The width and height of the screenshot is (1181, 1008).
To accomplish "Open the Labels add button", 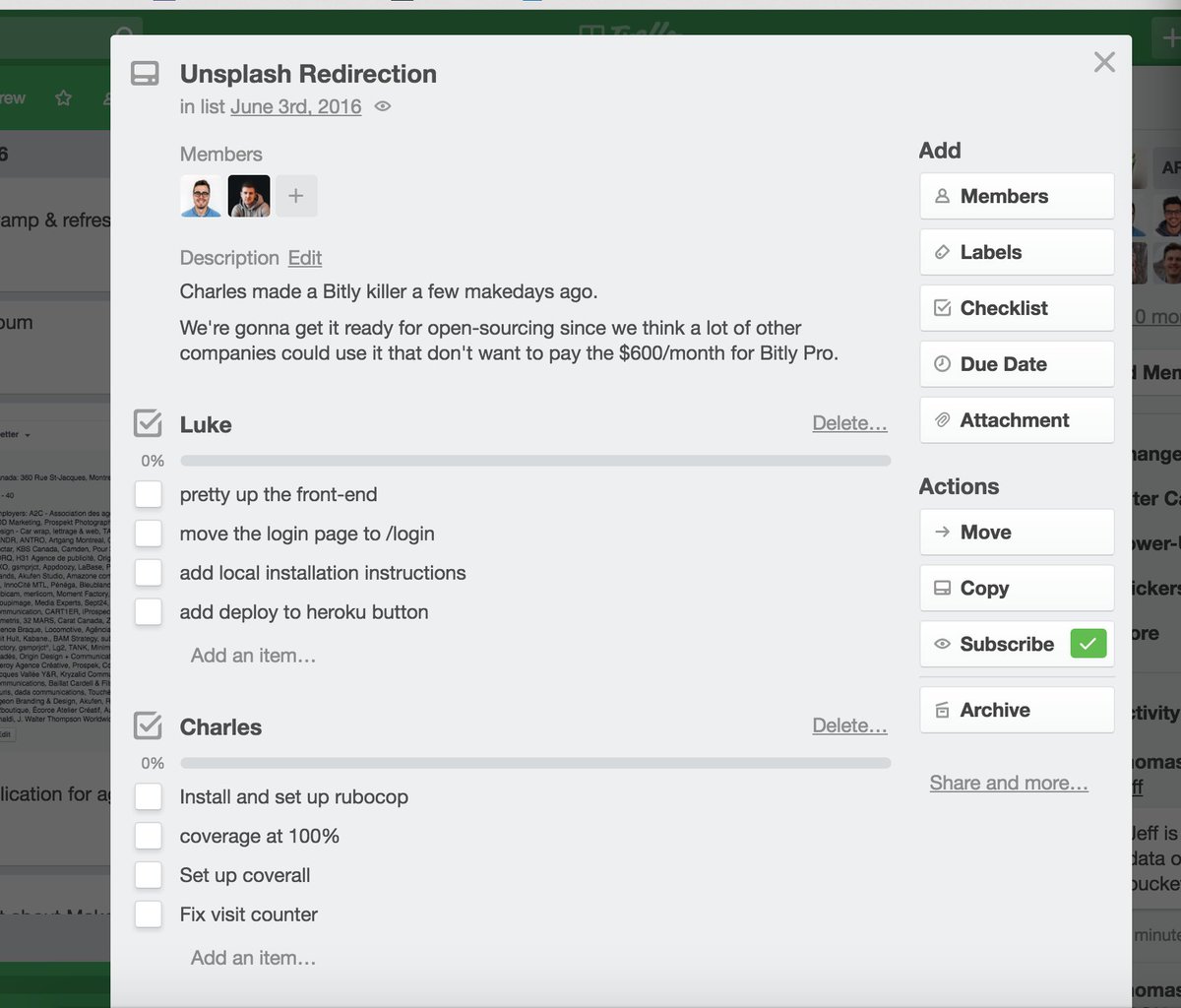I will [x=1017, y=252].
